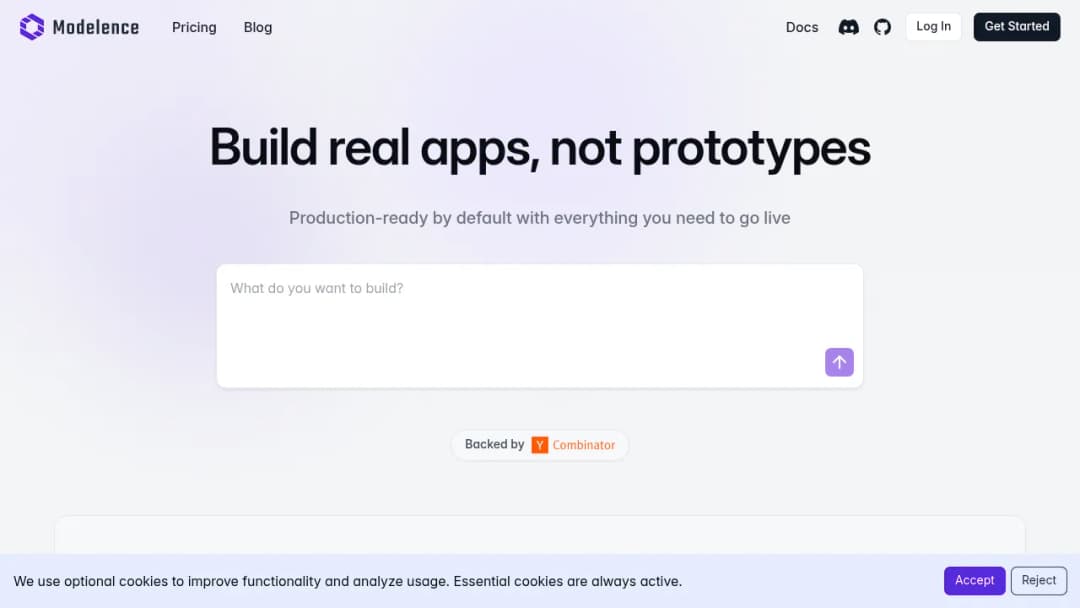Click the purple Modelence hexagon logo icon
Image resolution: width=1080 pixels, height=608 pixels.
(x=32, y=27)
